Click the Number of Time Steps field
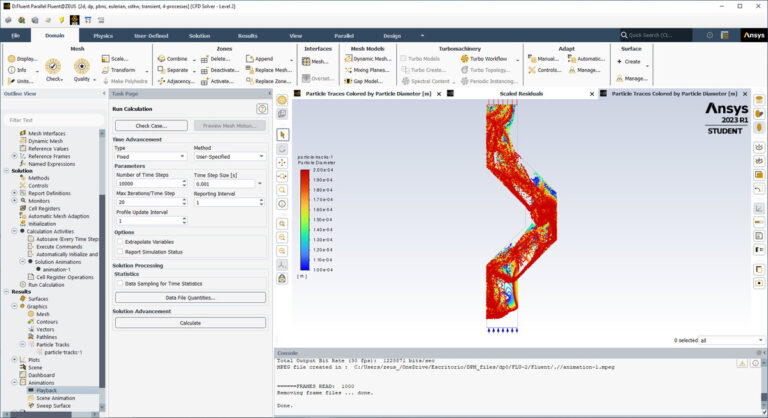Viewport: 768px width, 418px height. click(x=149, y=183)
